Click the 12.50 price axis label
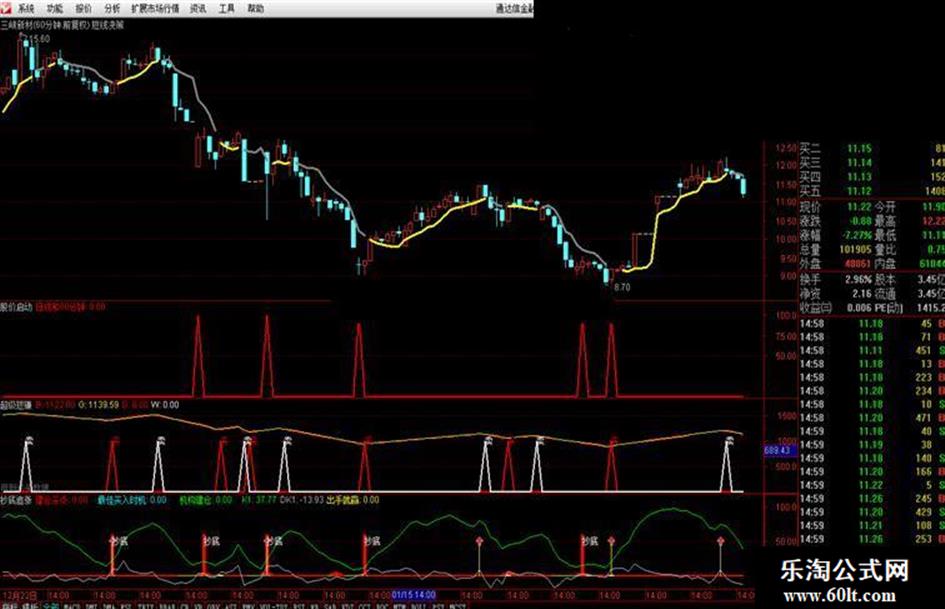The image size is (945, 609). coord(787,148)
